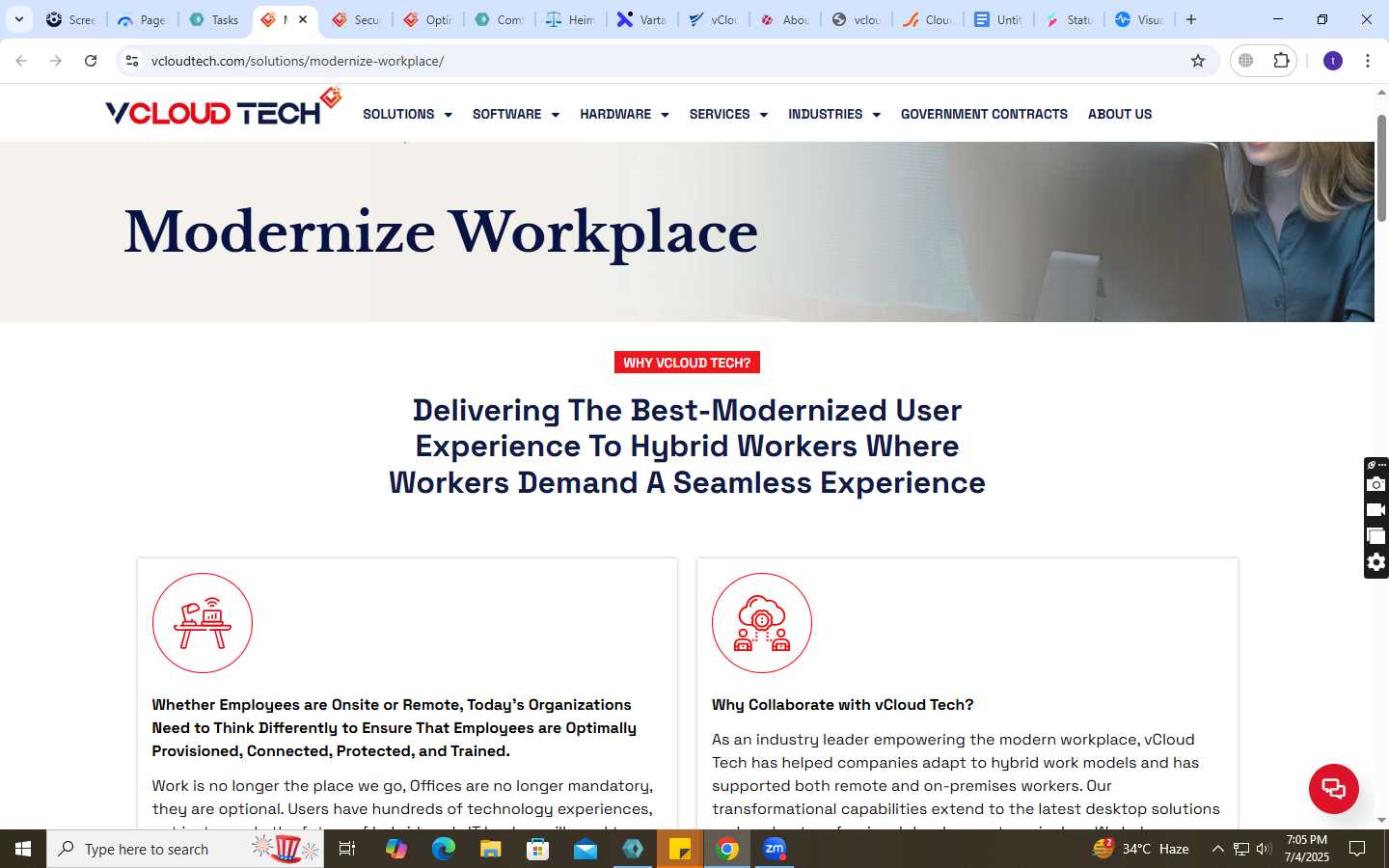Open the Windows Start menu
This screenshot has width=1389, height=868.
click(x=23, y=849)
